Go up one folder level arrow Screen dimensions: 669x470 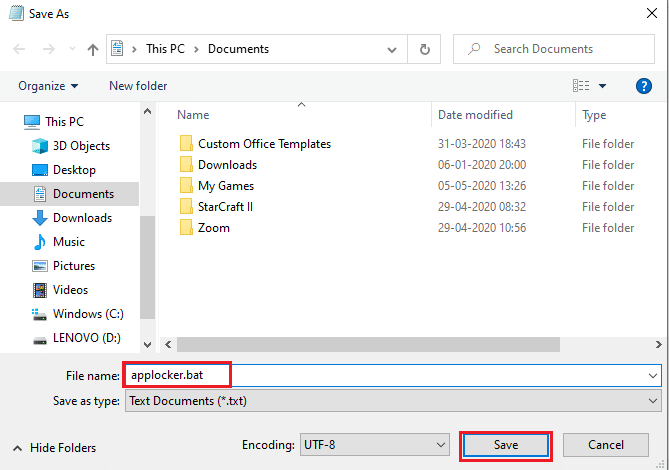(x=93, y=49)
